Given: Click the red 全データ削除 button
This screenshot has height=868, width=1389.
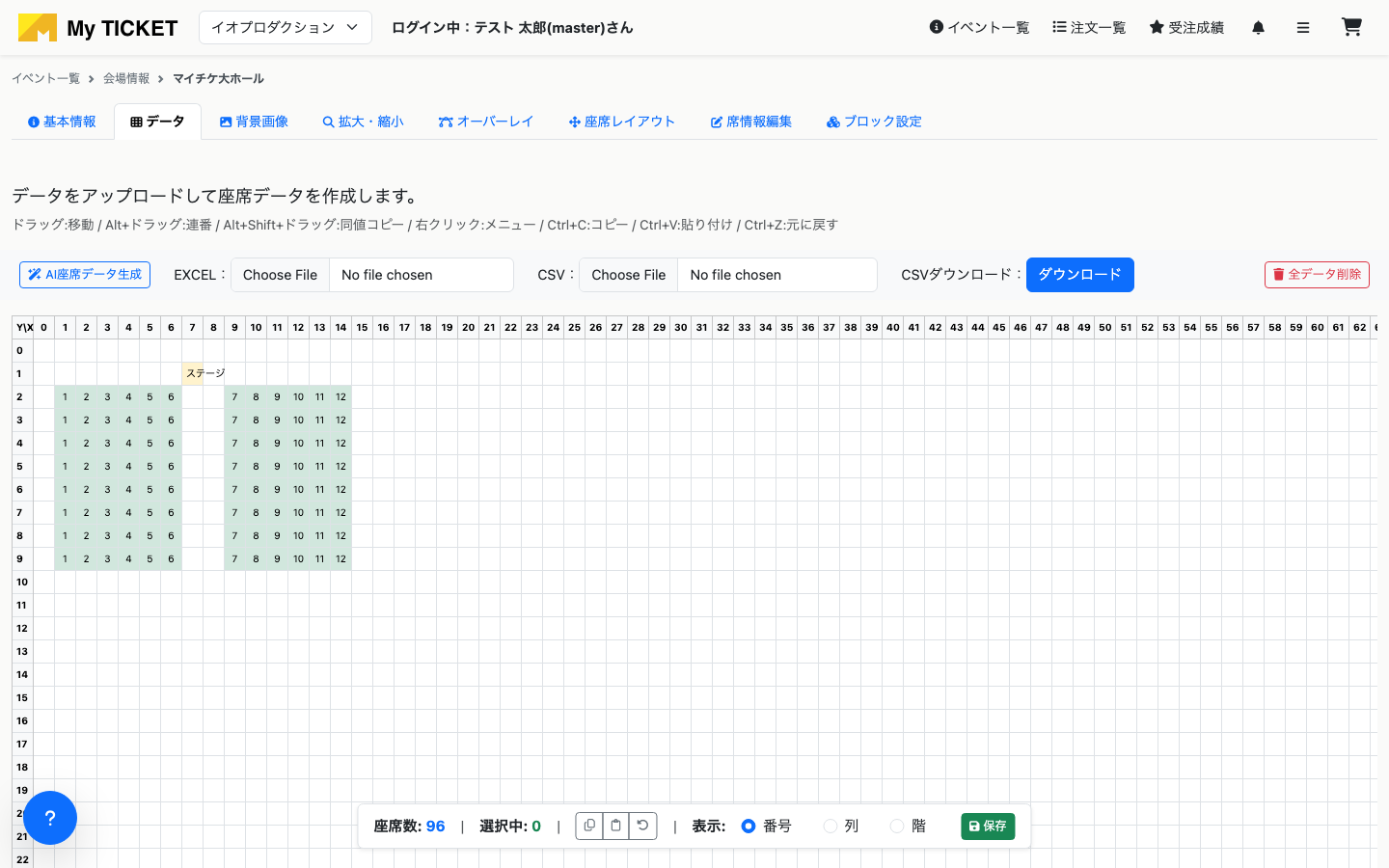Looking at the screenshot, I should pos(1317,275).
